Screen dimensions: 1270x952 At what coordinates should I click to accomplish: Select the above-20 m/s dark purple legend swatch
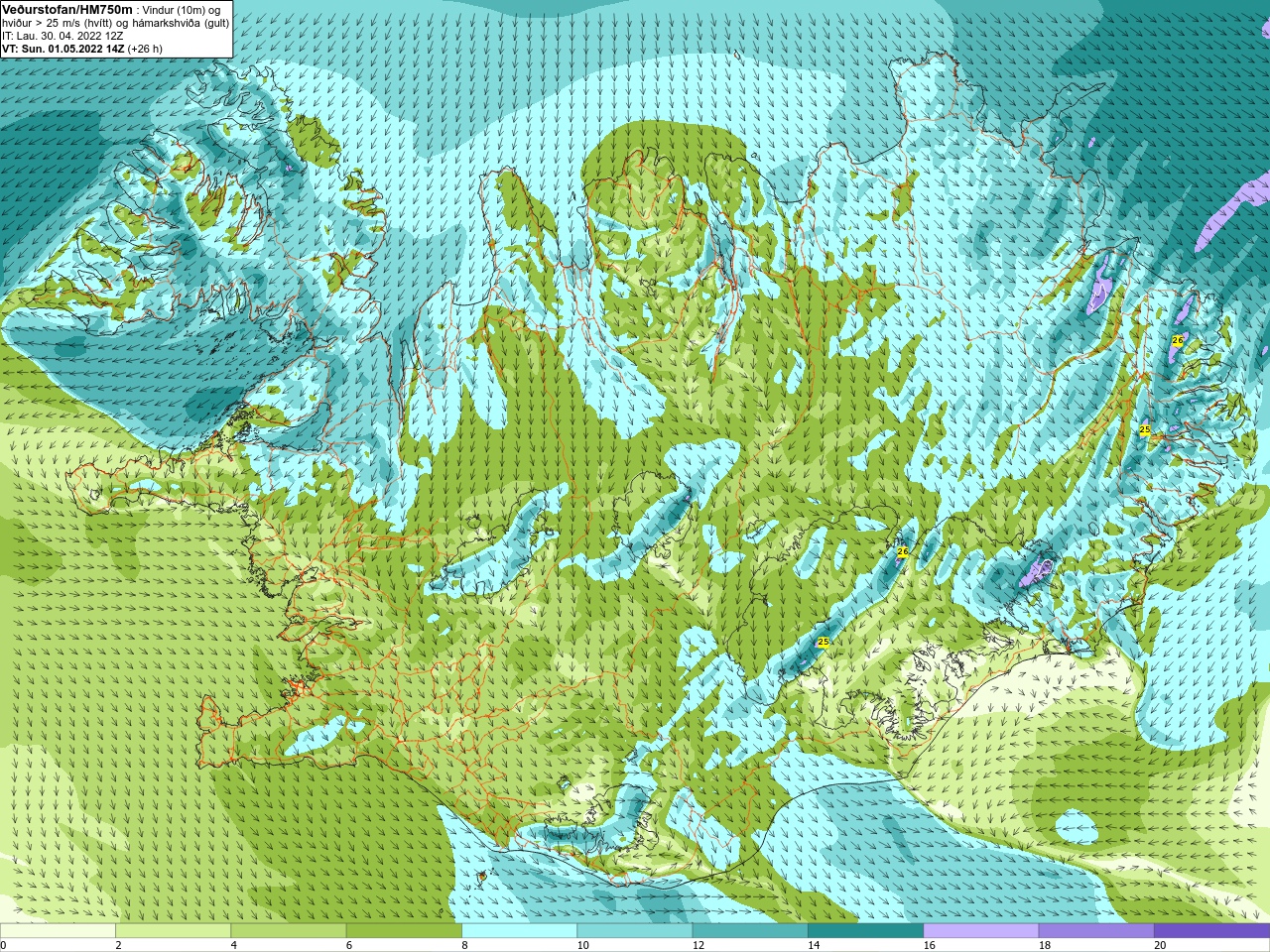click(x=1211, y=931)
